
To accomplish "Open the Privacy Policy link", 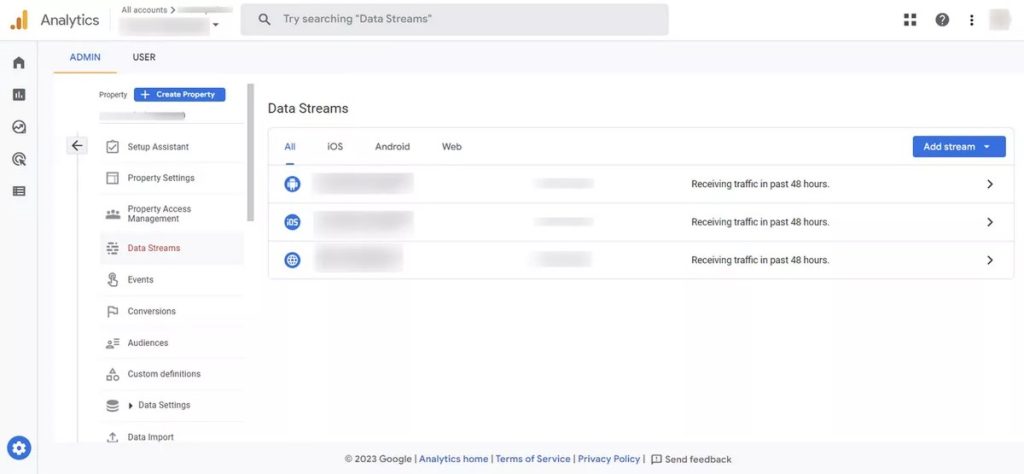I will [x=608, y=459].
